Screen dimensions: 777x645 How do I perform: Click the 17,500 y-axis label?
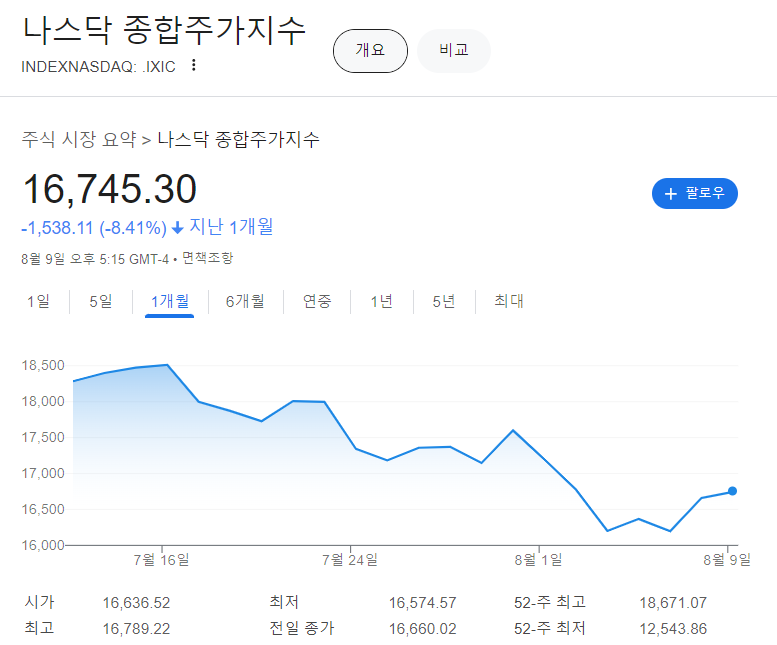(43, 437)
